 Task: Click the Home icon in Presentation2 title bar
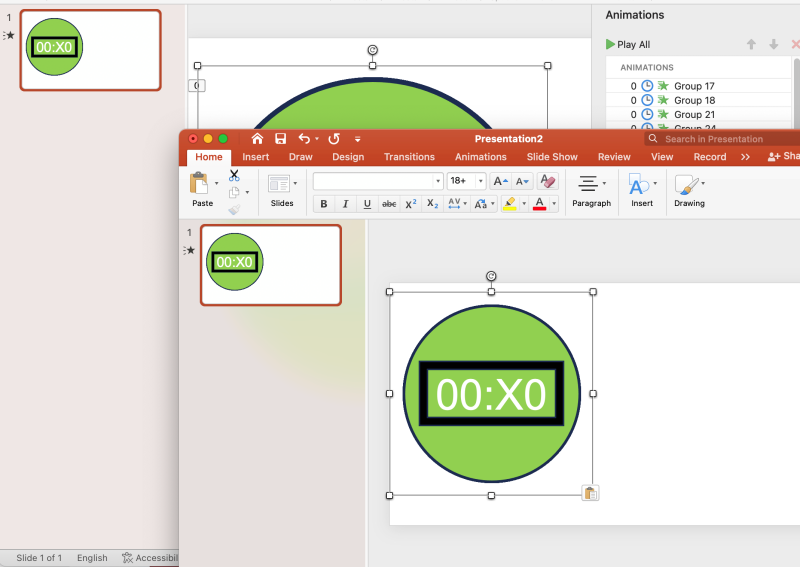tap(257, 138)
